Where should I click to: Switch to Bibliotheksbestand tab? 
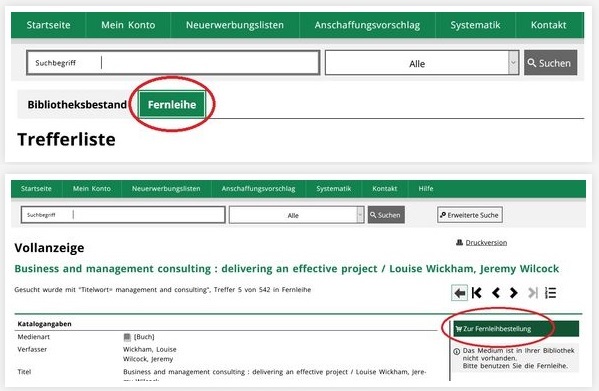click(77, 104)
